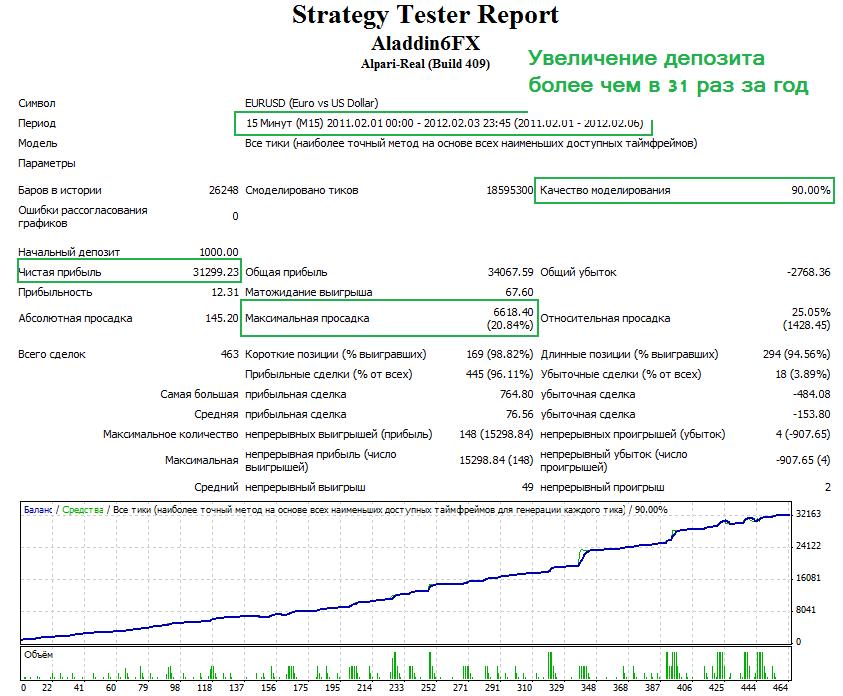Image resolution: width=843 pixels, height=696 pixels.
Task: Select the relative drawdown 25.05% value
Action: pos(810,312)
